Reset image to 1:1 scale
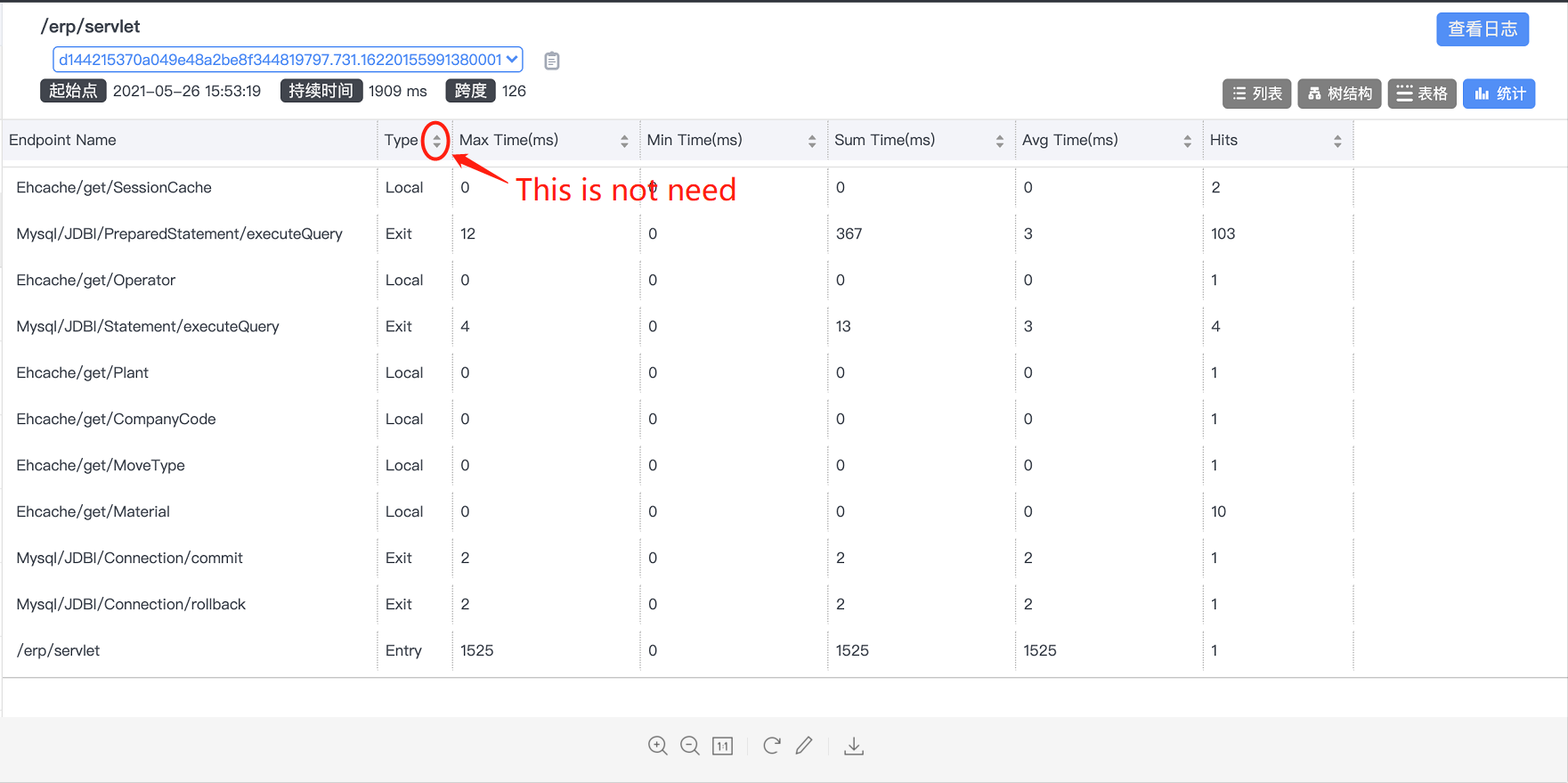 pyautogui.click(x=723, y=746)
